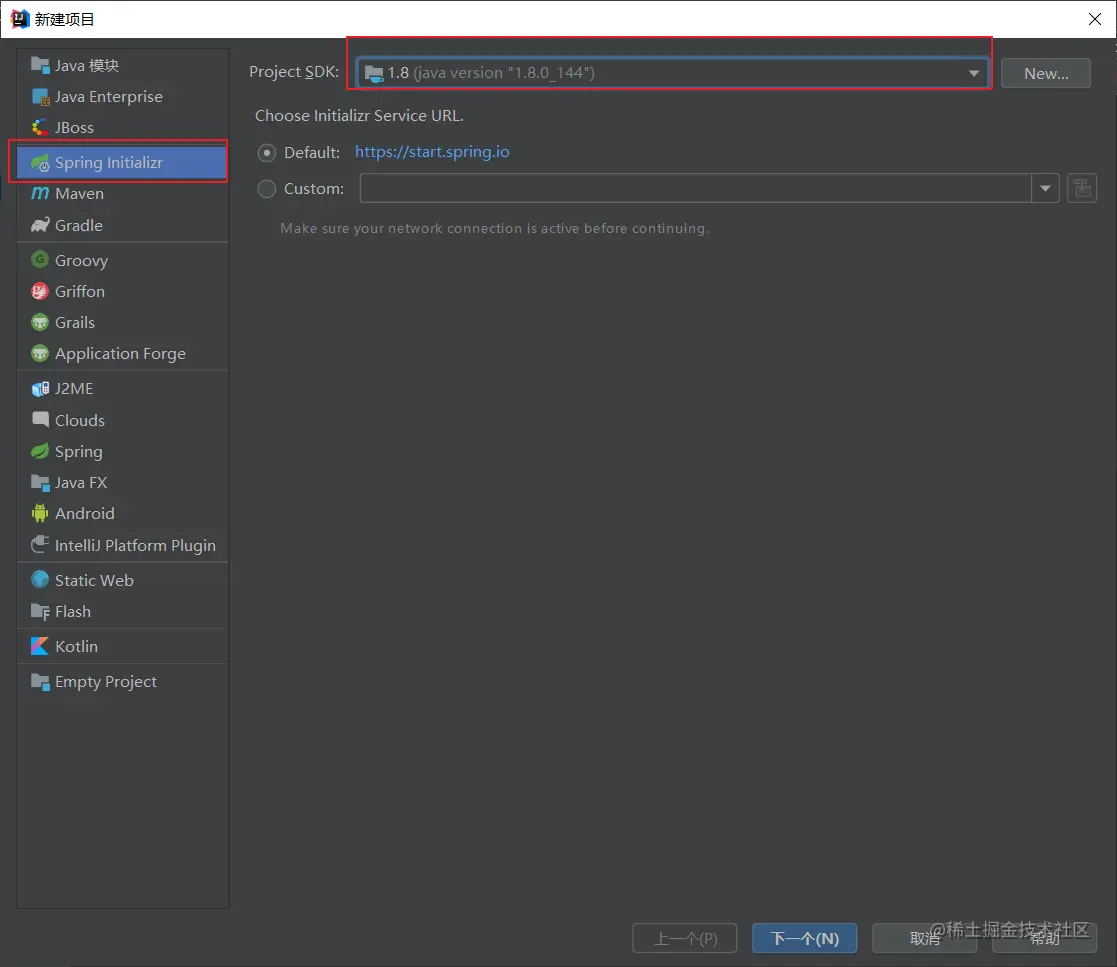
Task: Click the New... SDK button
Action: (1046, 73)
